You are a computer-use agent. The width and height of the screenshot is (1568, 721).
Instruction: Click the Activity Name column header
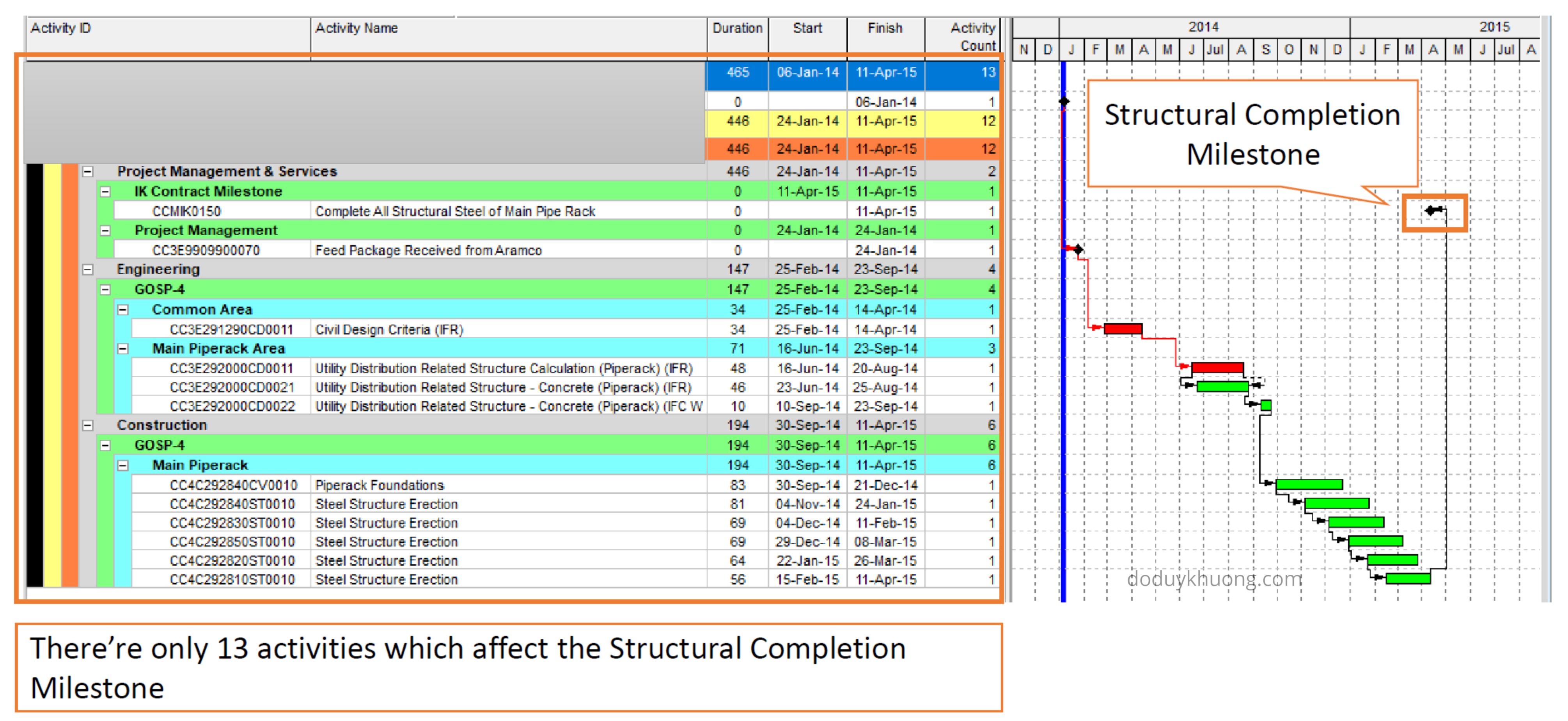[356, 28]
